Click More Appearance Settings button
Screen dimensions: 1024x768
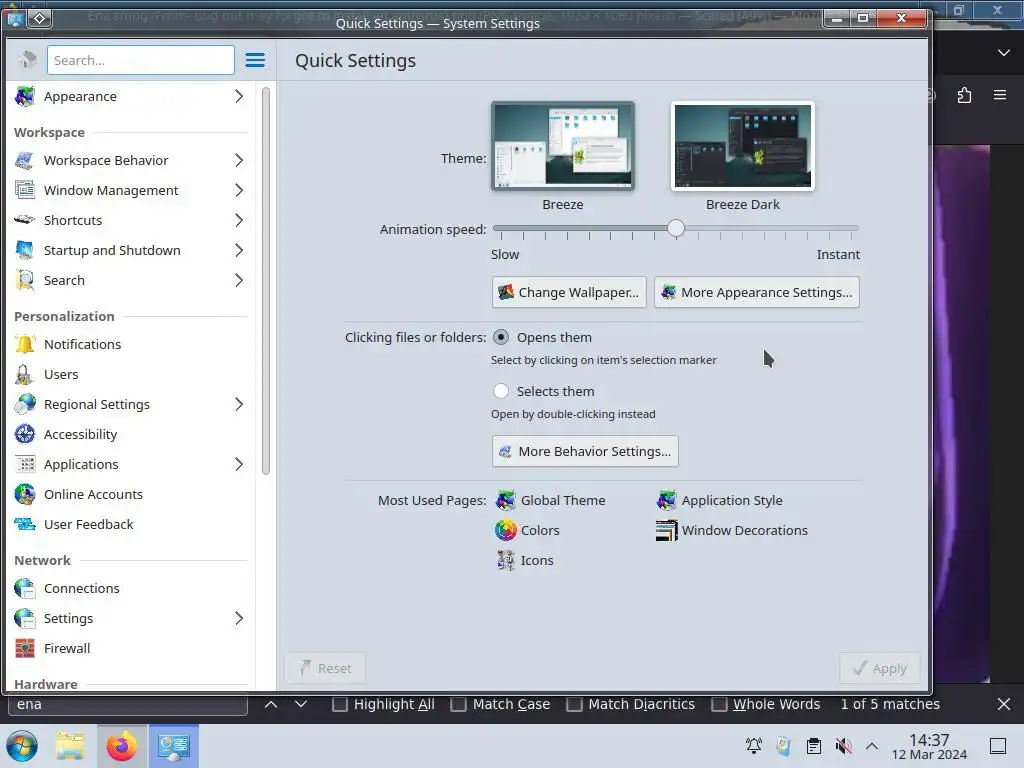[757, 292]
